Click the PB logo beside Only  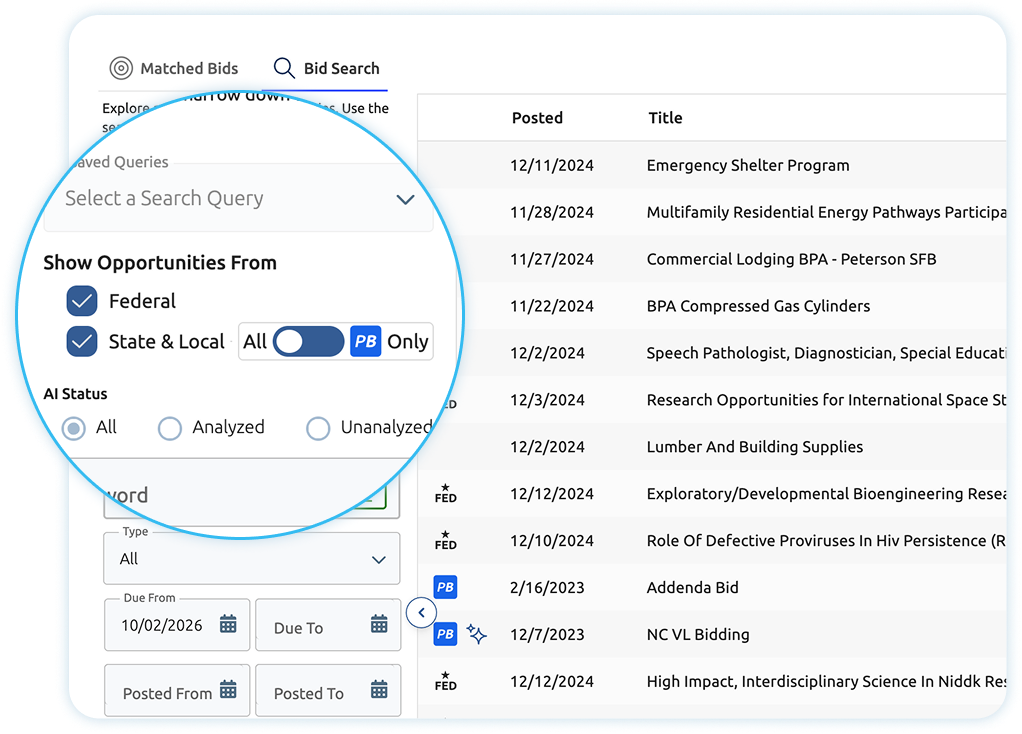click(366, 341)
